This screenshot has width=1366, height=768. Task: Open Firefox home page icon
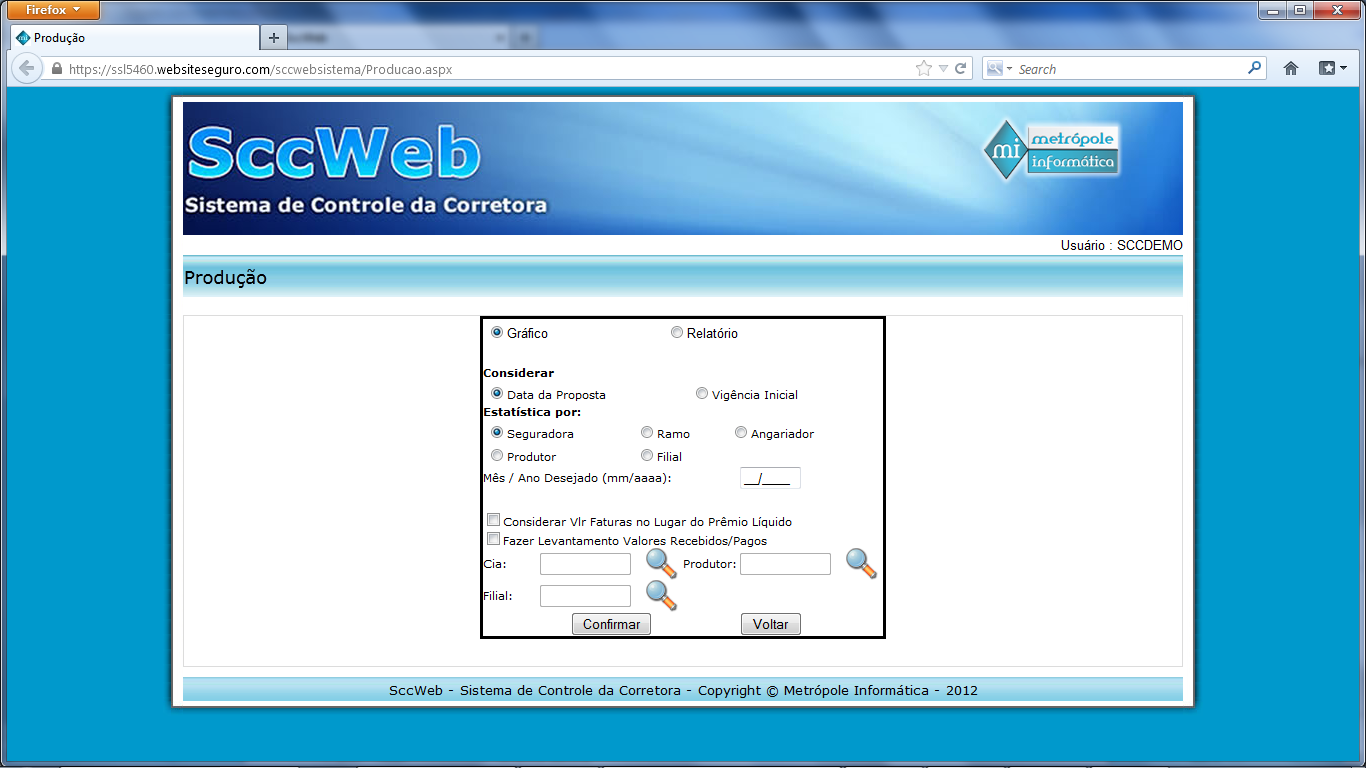point(1291,69)
